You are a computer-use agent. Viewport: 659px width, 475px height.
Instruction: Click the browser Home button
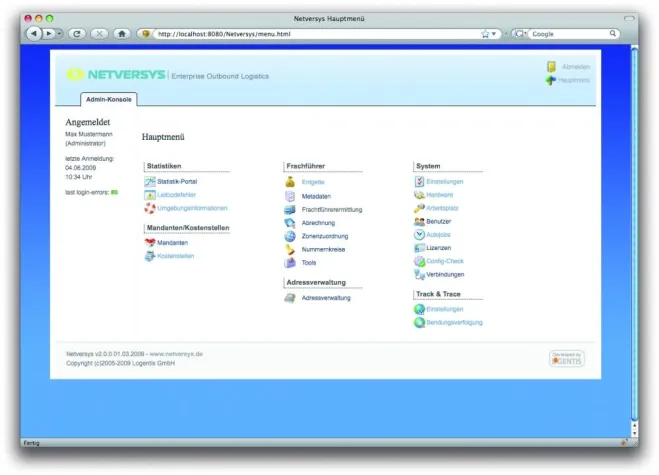pyautogui.click(x=122, y=33)
